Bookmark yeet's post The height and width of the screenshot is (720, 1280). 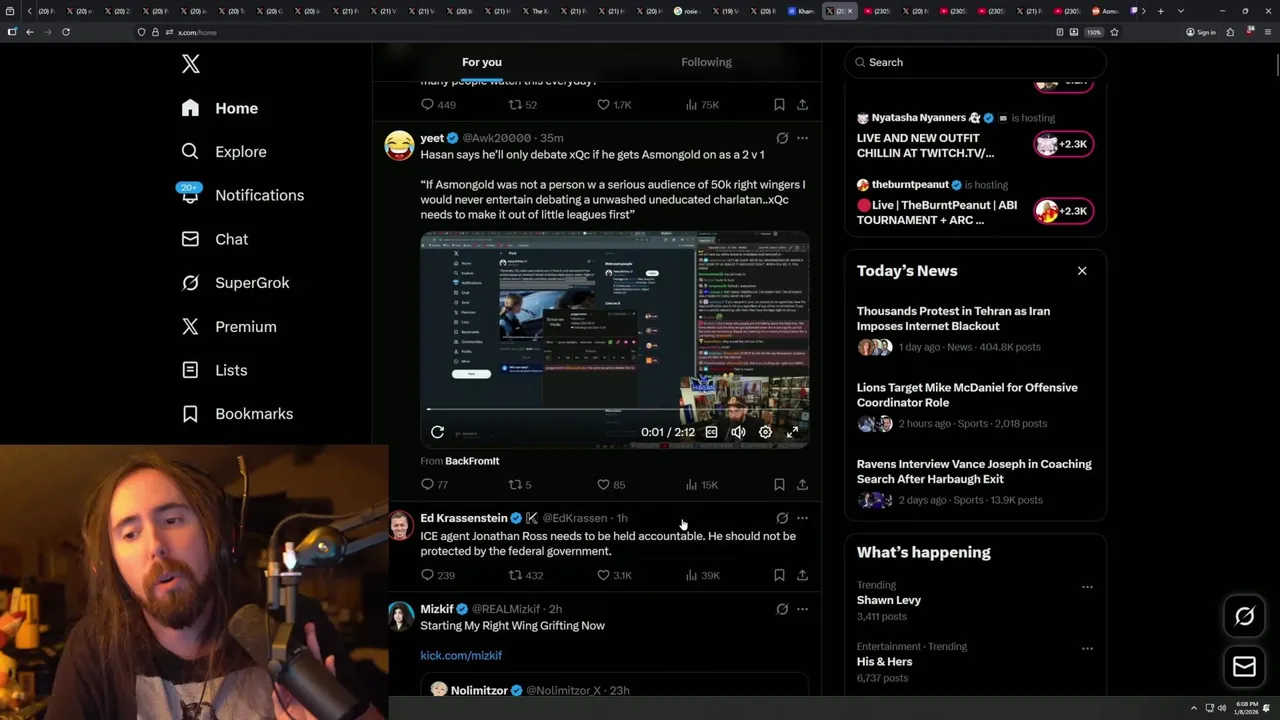click(x=779, y=485)
